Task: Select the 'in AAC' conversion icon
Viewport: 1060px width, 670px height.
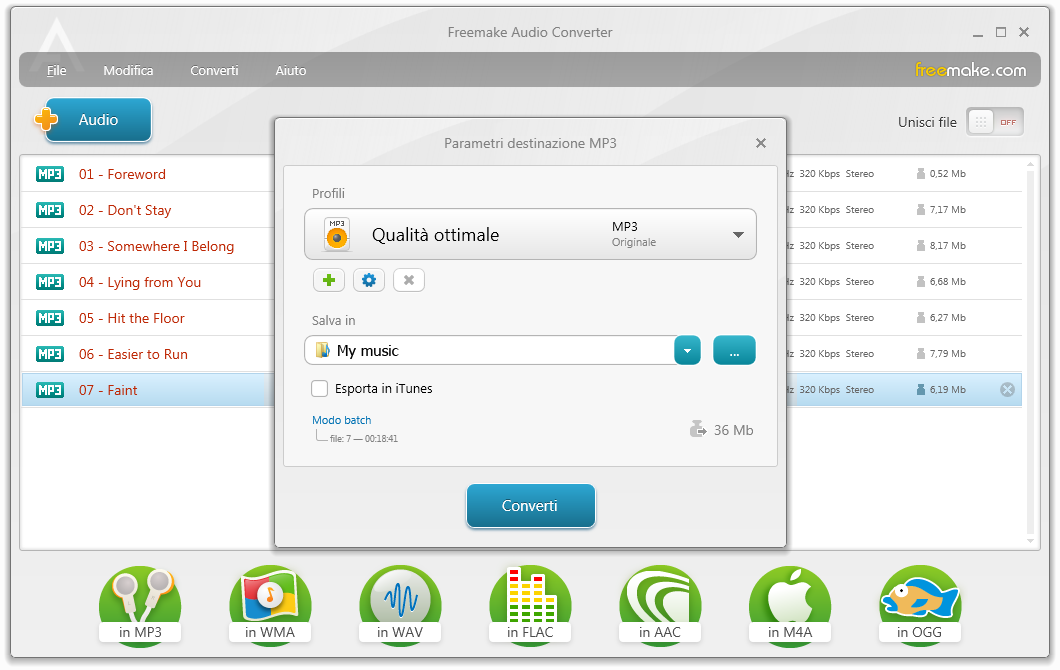Action: 660,606
